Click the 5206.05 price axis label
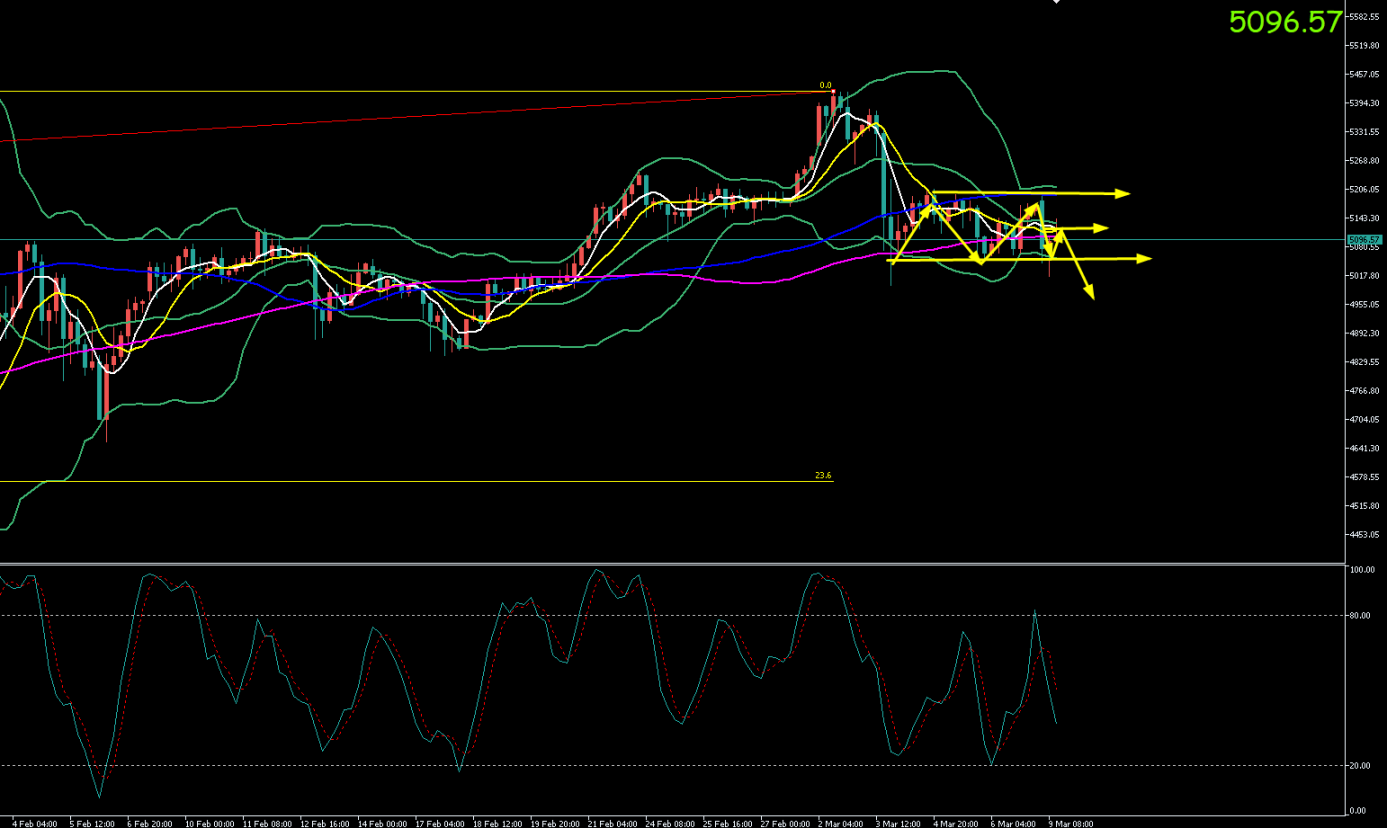1387x828 pixels. pos(1366,190)
